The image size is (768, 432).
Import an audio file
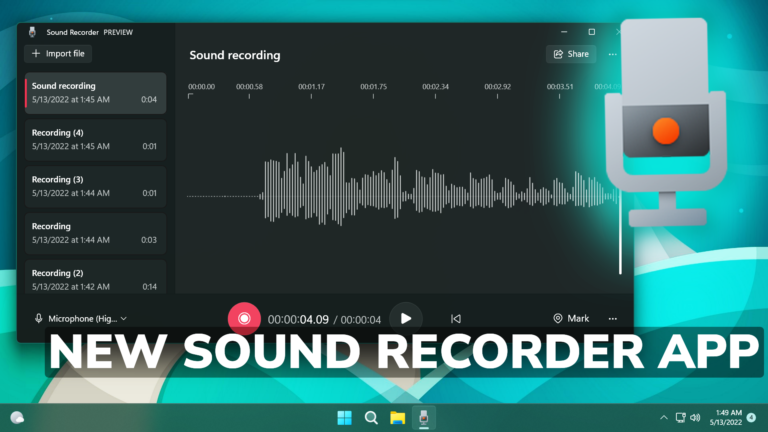pyautogui.click(x=59, y=53)
